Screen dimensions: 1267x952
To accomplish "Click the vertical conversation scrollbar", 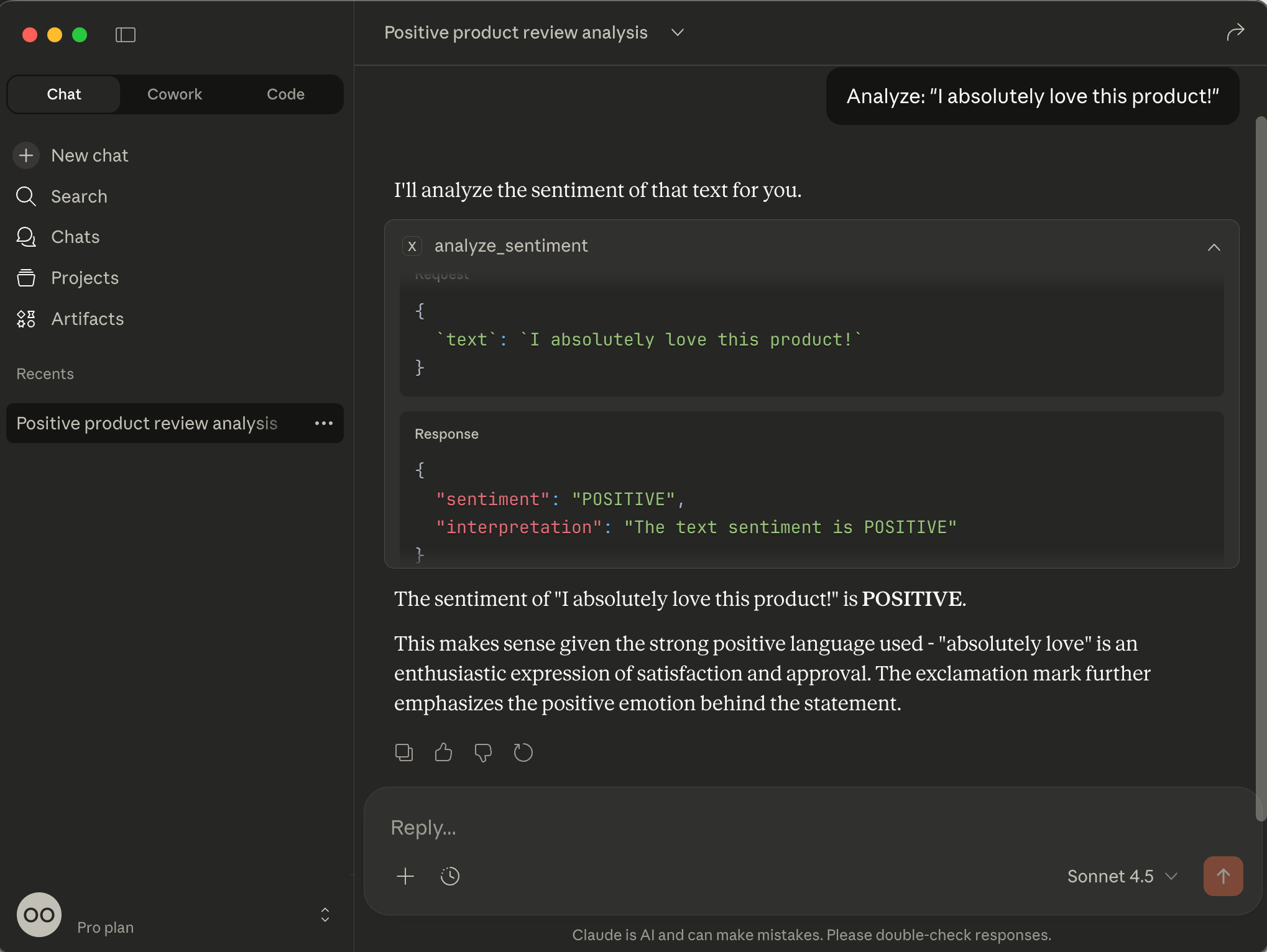I will (1261, 466).
